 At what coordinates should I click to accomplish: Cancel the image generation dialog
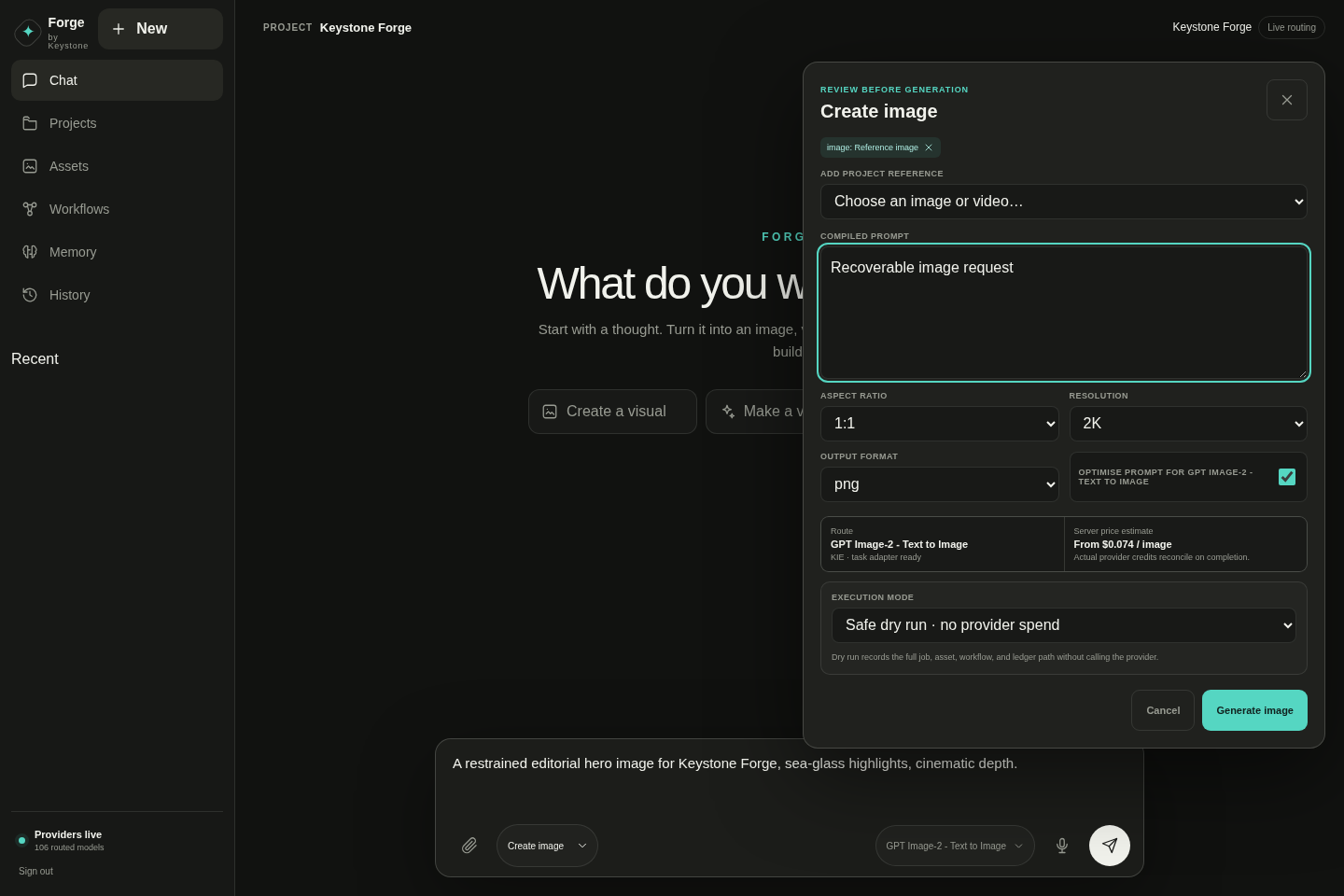coord(1162,710)
